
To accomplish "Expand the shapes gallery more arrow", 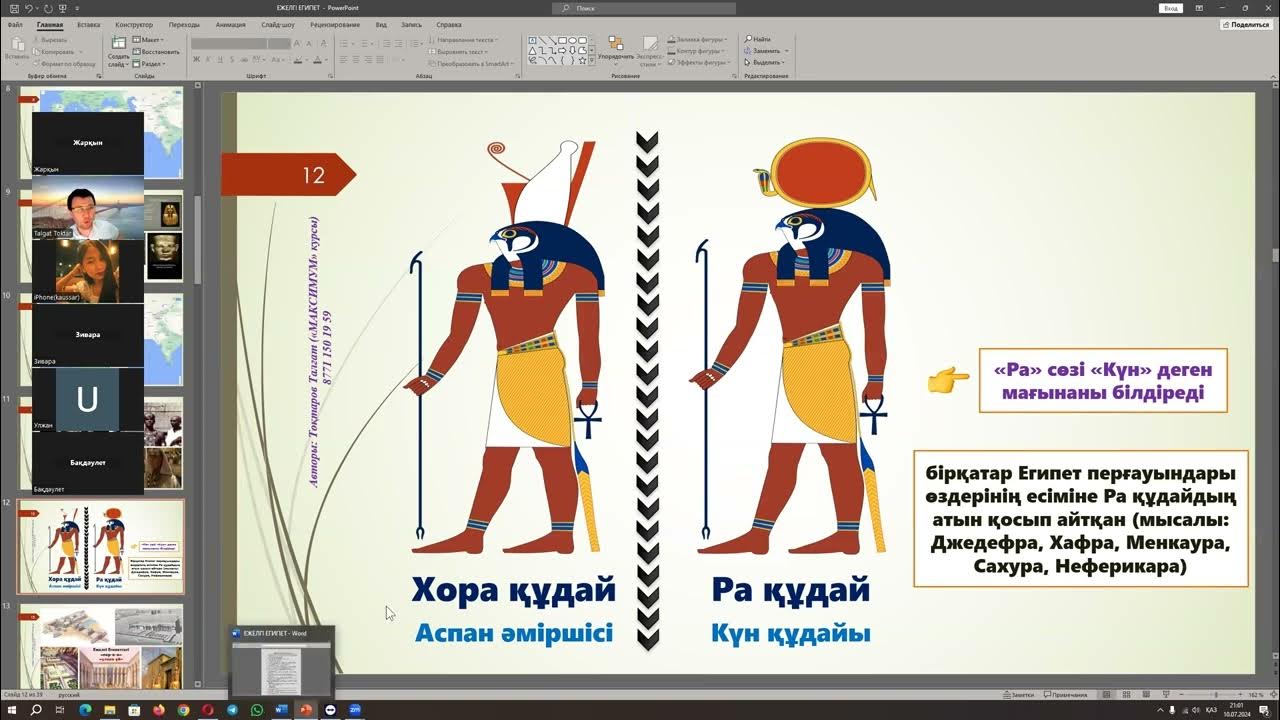I will click(592, 61).
